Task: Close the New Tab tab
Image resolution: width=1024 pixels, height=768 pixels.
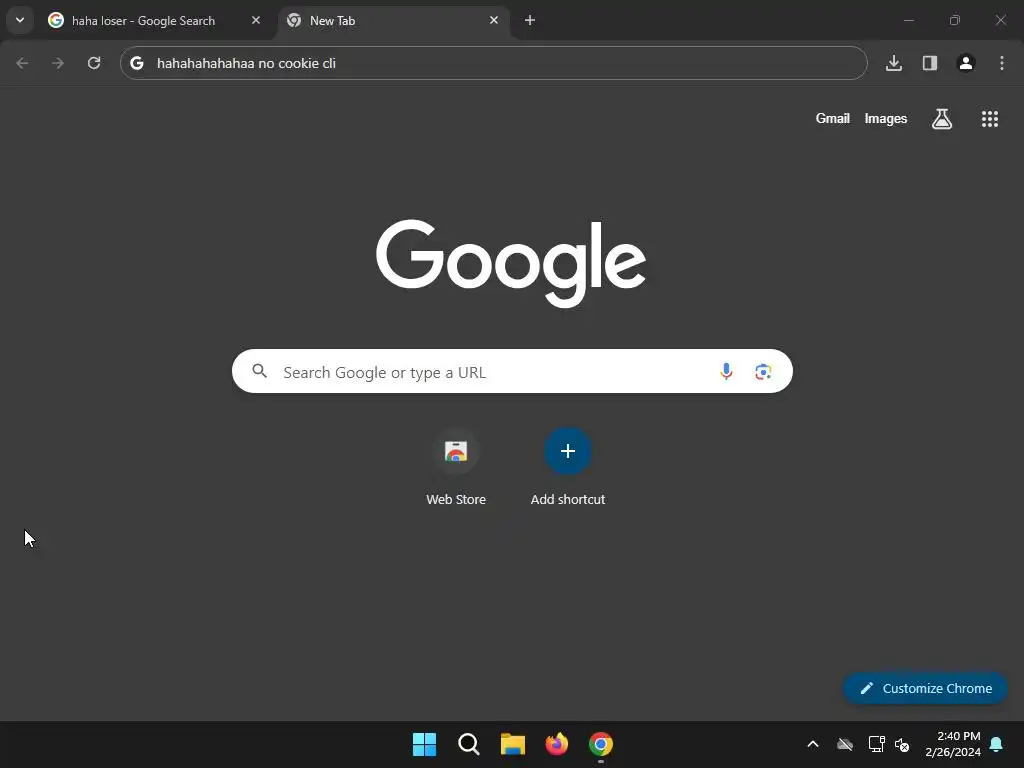Action: click(x=494, y=20)
